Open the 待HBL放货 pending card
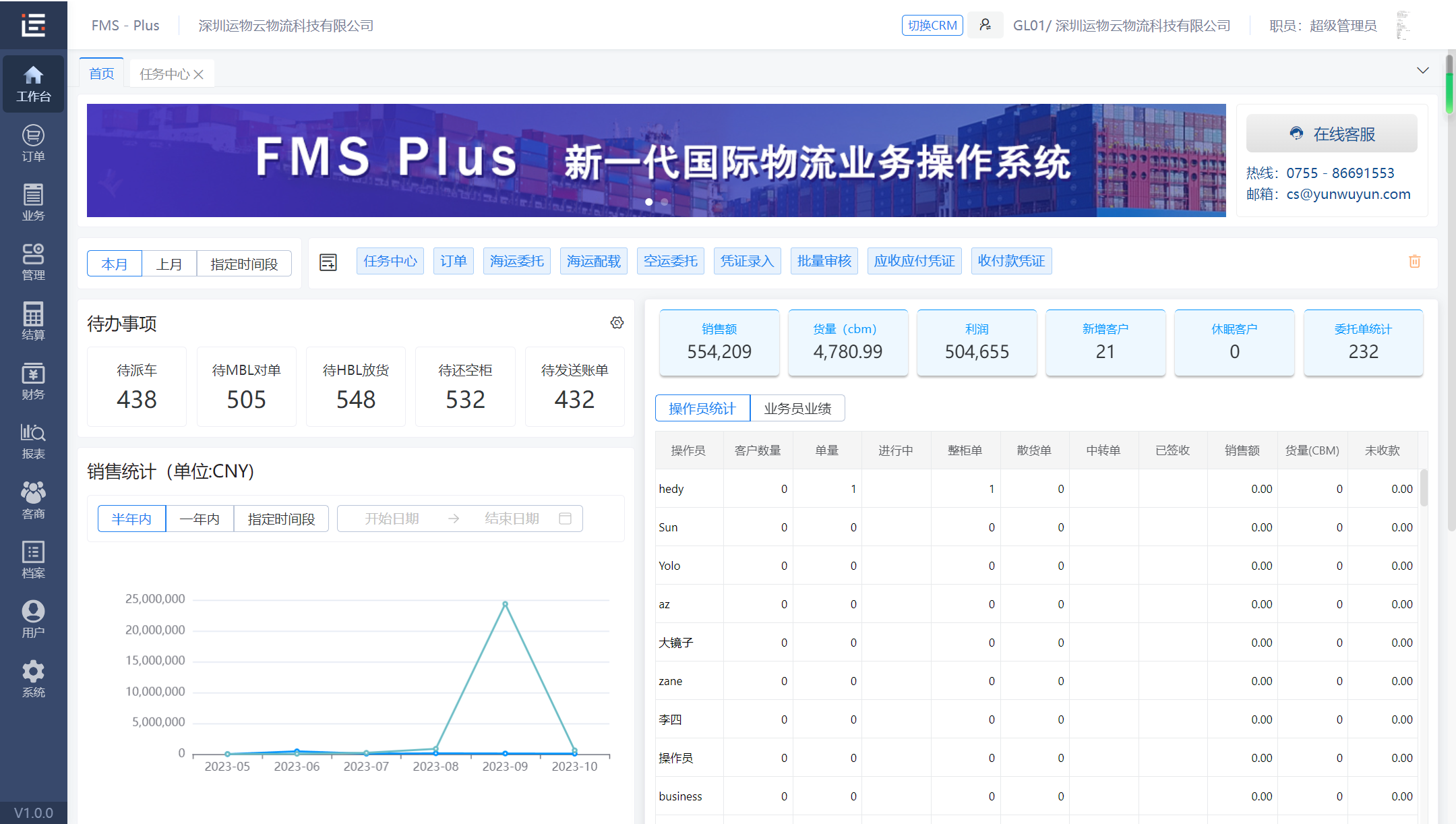 (356, 386)
